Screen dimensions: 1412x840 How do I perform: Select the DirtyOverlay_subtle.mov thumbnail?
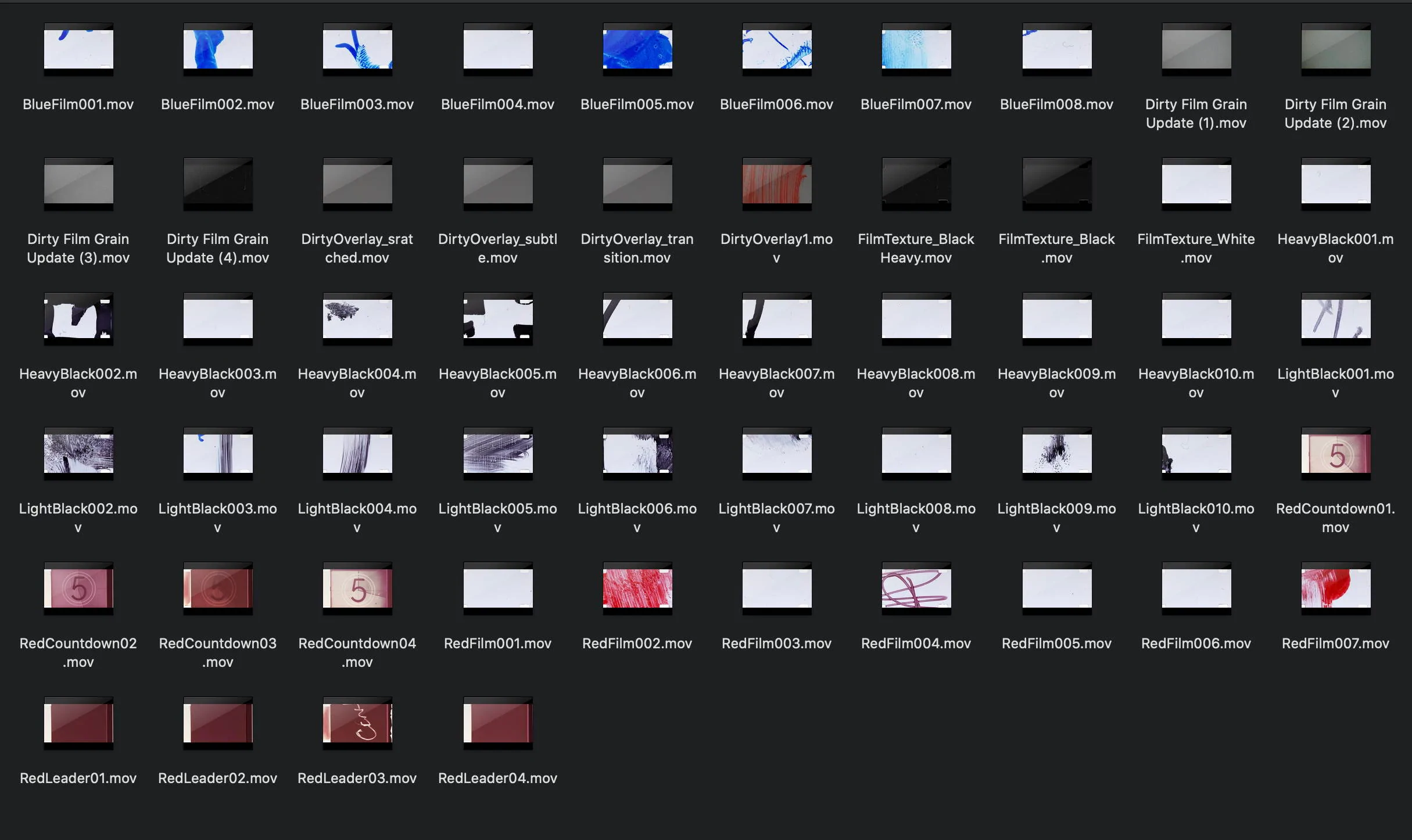click(x=498, y=184)
